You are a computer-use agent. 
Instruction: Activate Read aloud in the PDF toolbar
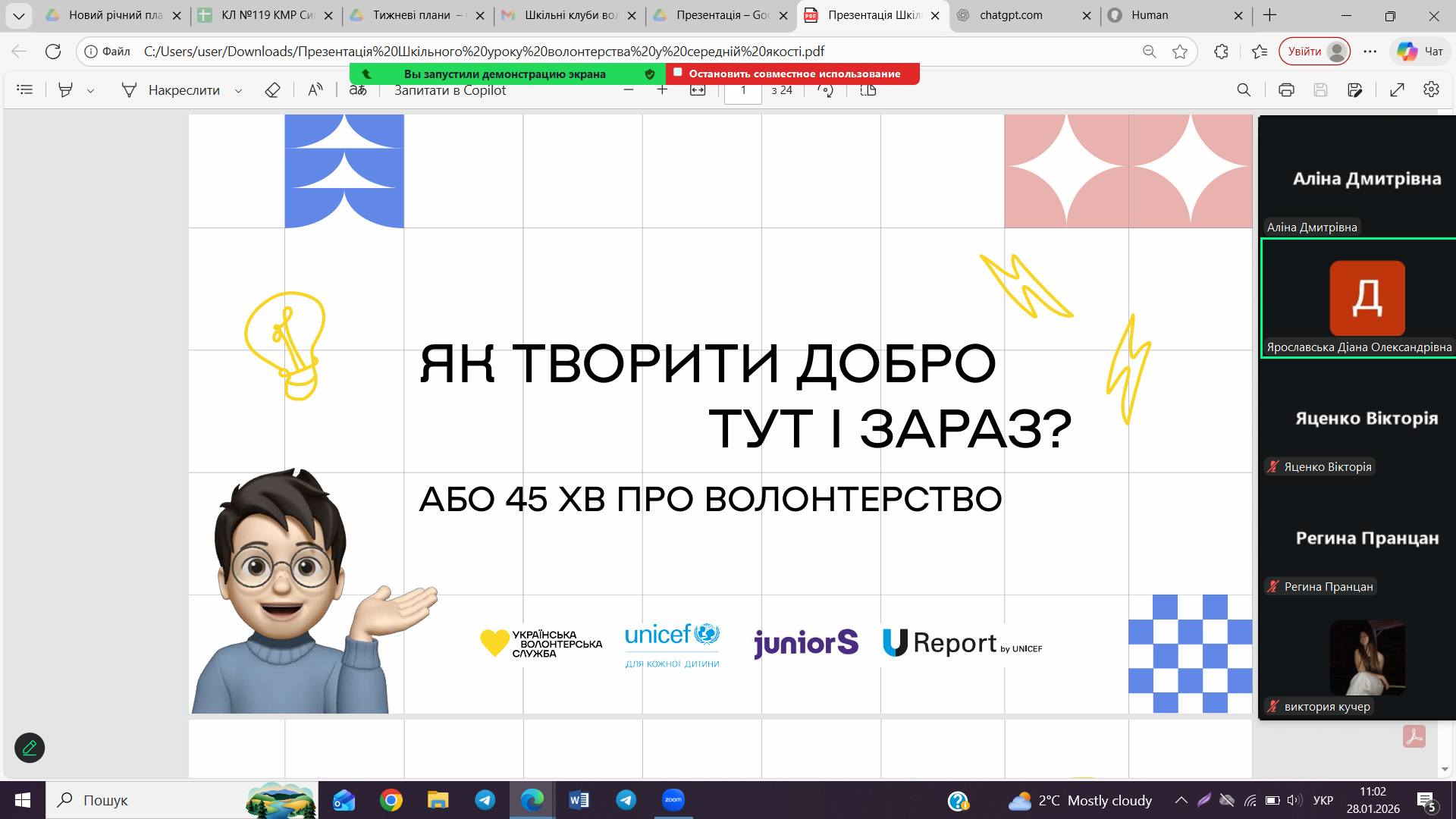click(x=315, y=89)
